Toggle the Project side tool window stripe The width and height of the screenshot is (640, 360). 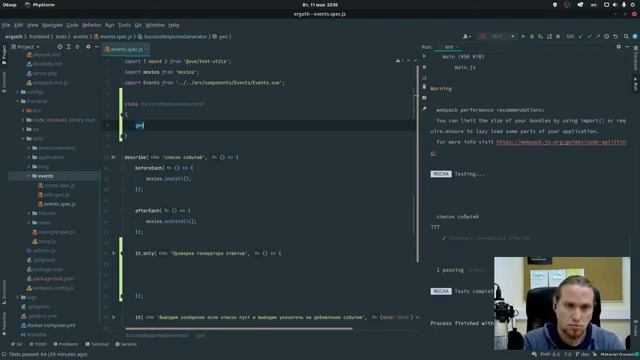pyautogui.click(x=4, y=55)
